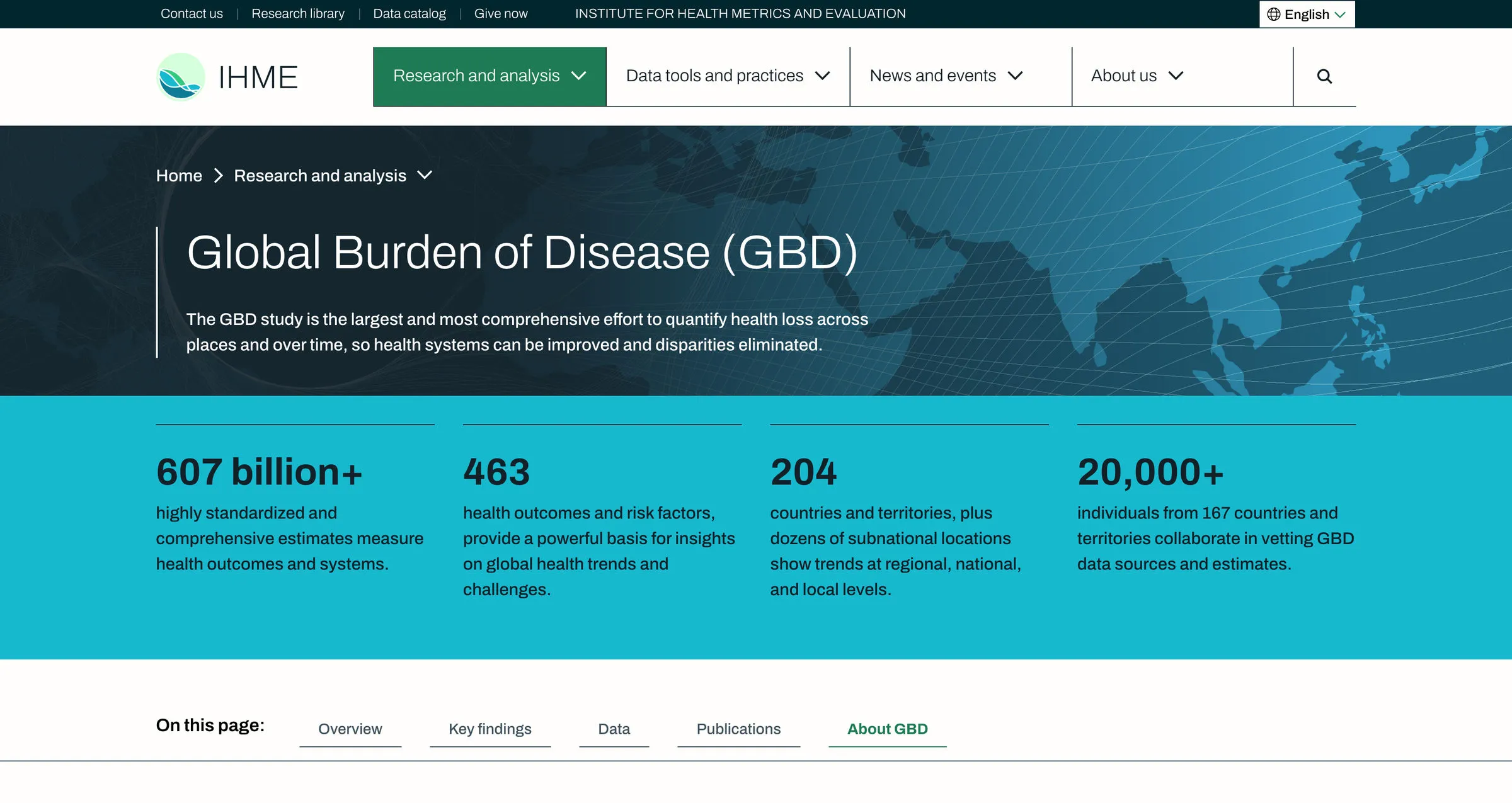This screenshot has width=1512, height=803.
Task: Open site search via magnifier icon
Action: [x=1324, y=76]
